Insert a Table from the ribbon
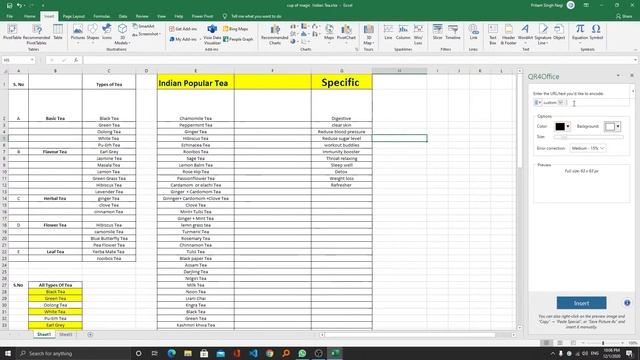The height and width of the screenshot is (360, 640). [58, 32]
